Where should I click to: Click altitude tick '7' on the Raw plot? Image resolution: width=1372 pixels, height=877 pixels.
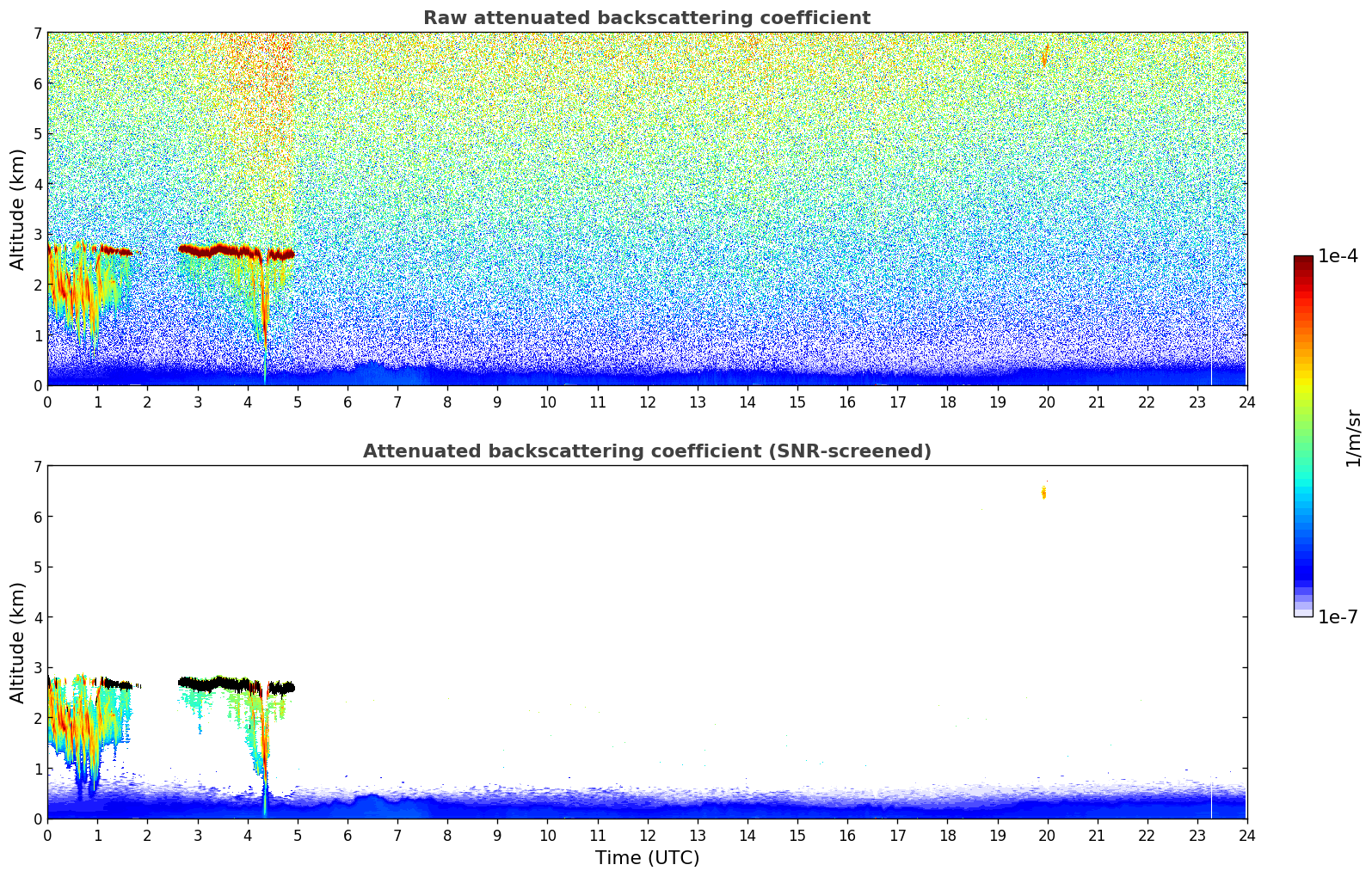click(37, 34)
